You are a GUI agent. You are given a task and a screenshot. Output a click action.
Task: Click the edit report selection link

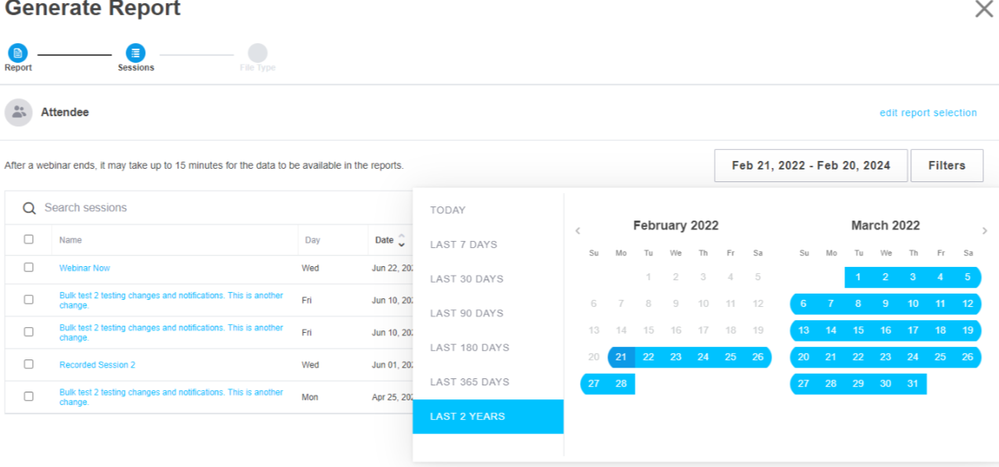click(928, 113)
